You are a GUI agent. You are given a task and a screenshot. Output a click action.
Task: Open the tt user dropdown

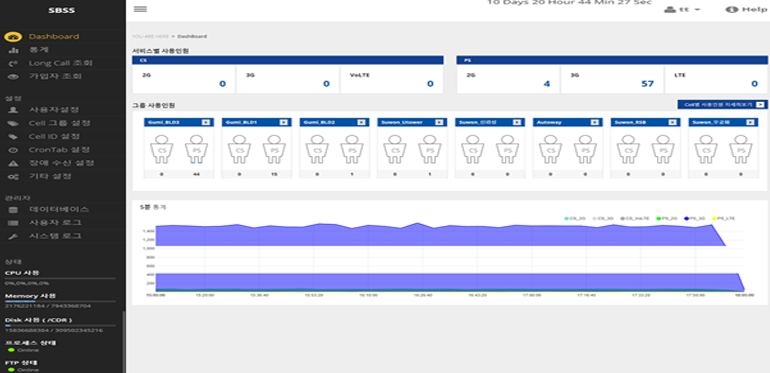682,9
